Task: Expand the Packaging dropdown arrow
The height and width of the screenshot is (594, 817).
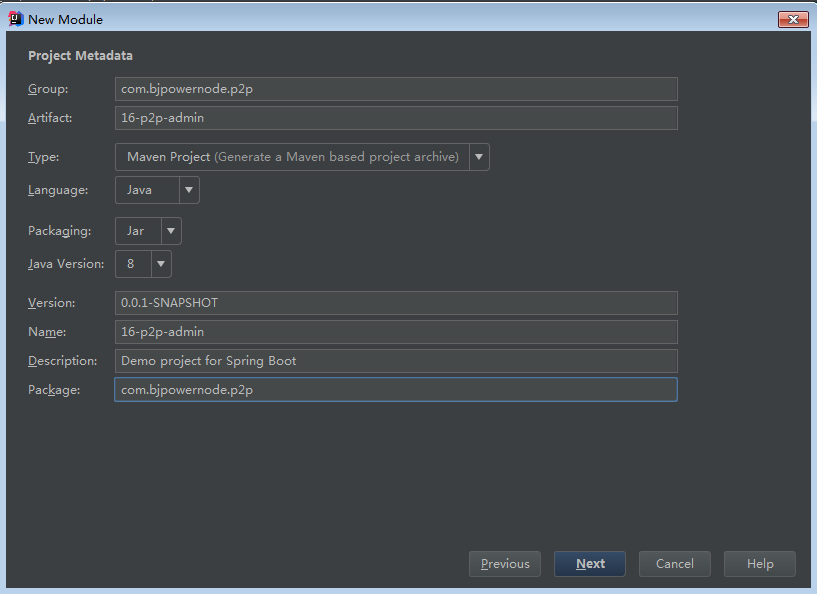Action: (171, 231)
